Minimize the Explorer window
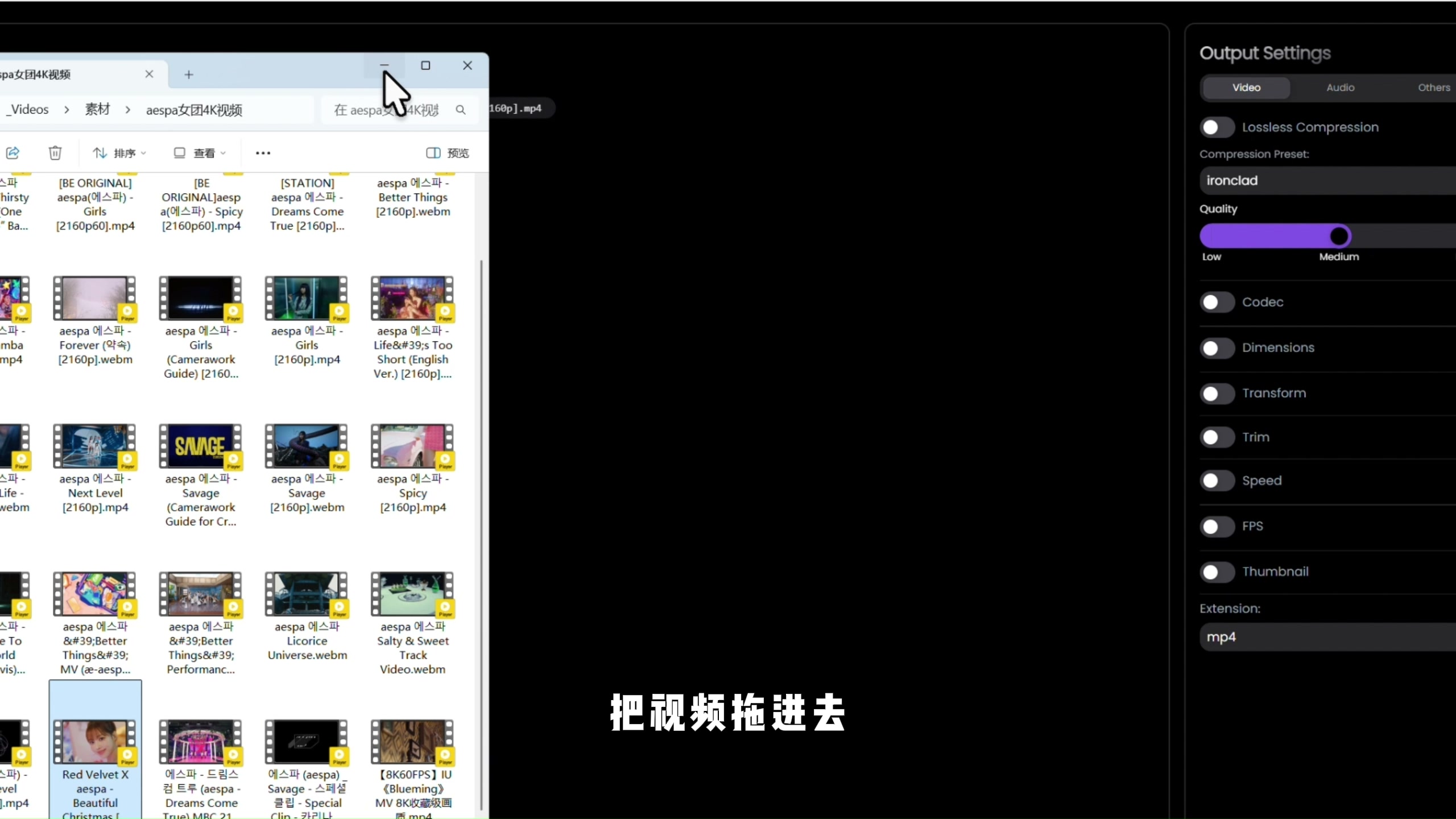1456x819 pixels. (384, 65)
